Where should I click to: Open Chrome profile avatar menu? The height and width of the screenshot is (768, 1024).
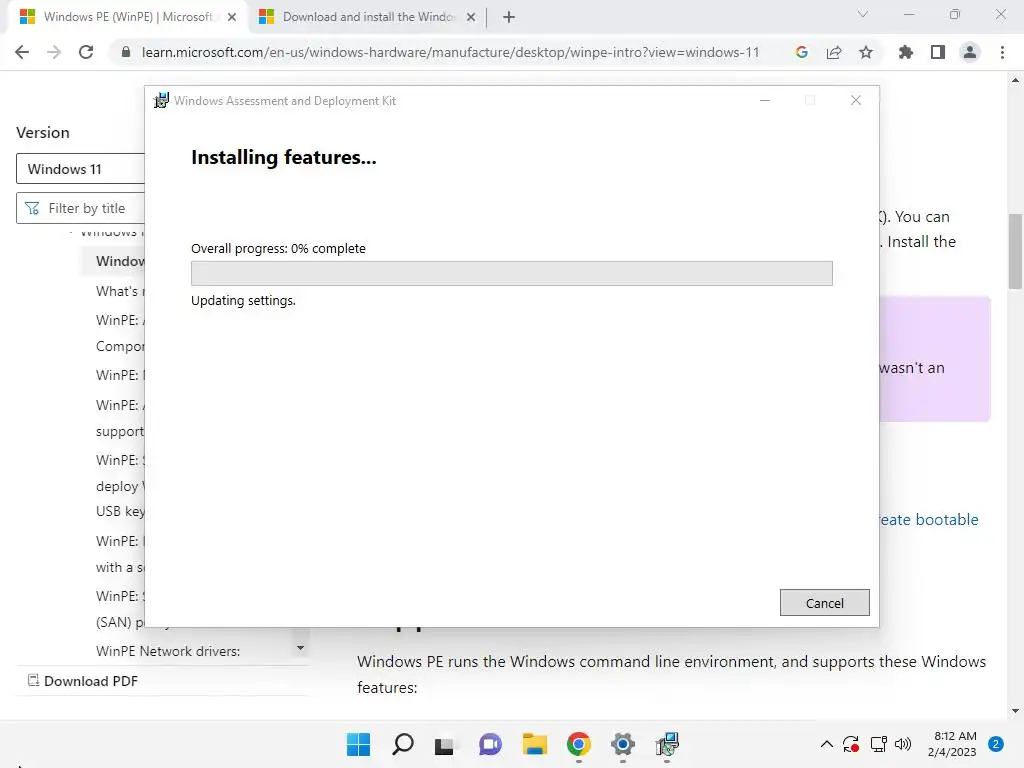(x=970, y=52)
